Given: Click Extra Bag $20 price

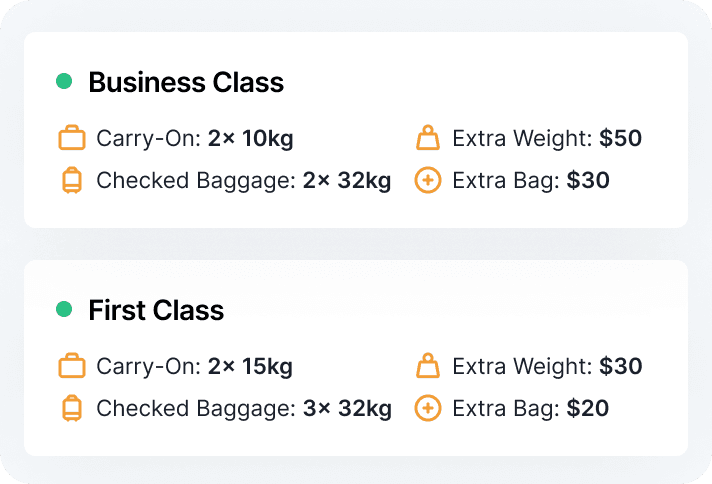Looking at the screenshot, I should pyautogui.click(x=588, y=408).
